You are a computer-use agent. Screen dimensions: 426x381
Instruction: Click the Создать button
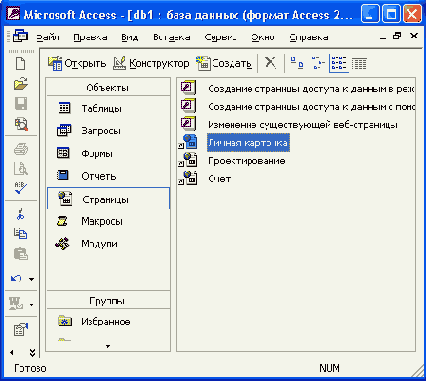pyautogui.click(x=224, y=63)
